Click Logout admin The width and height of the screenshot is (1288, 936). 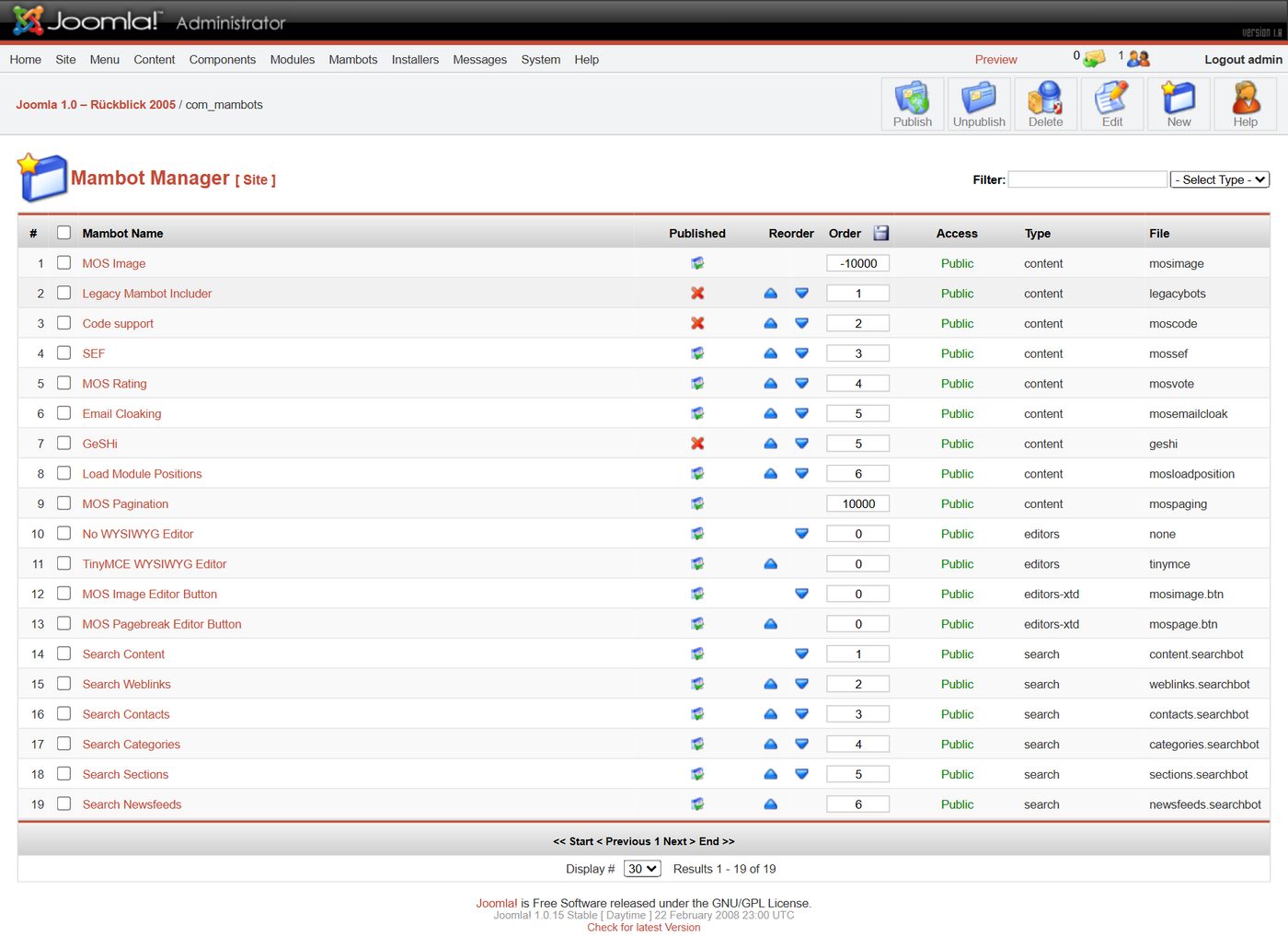pyautogui.click(x=1243, y=60)
